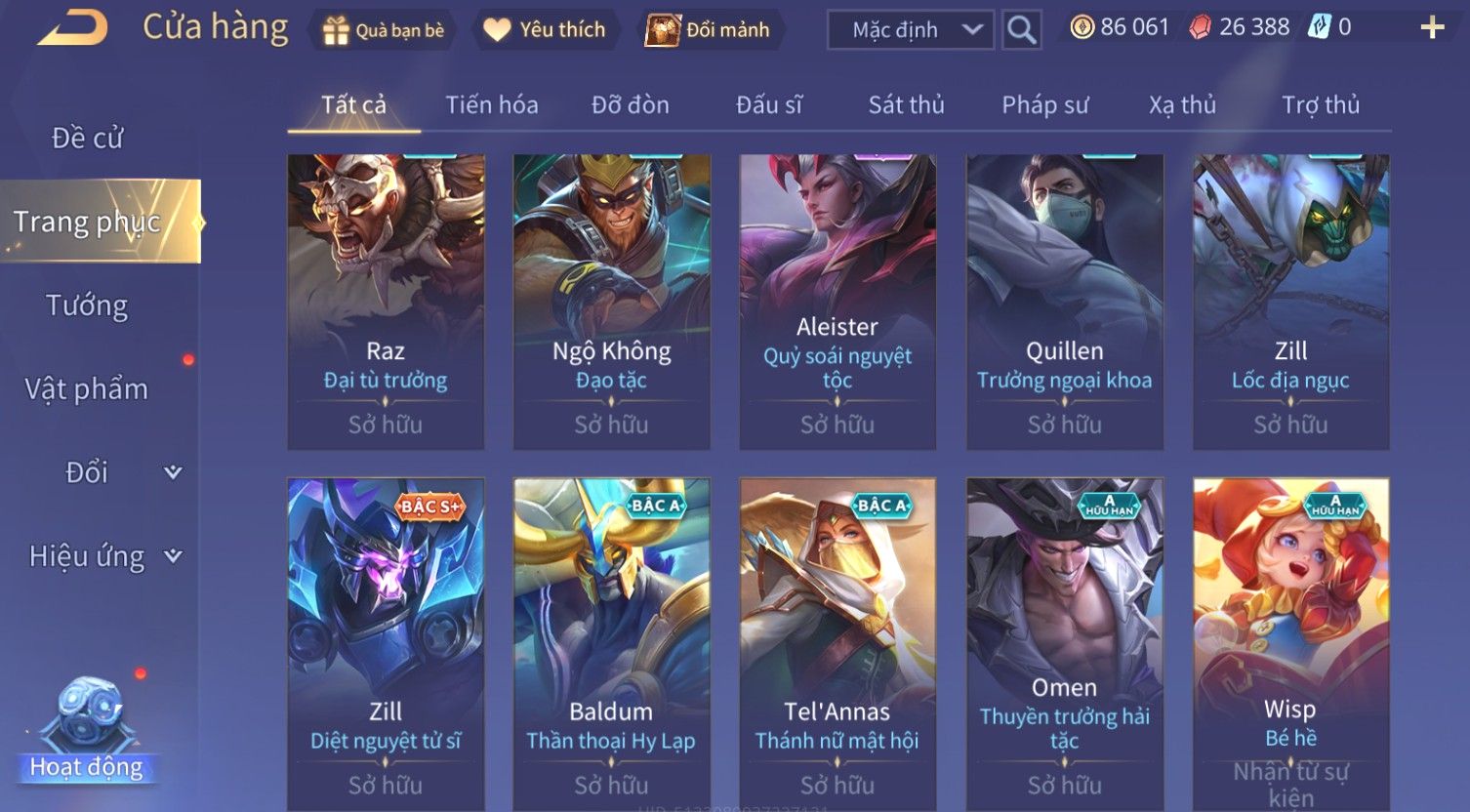Go to Vật phẩm sidebar menu

pyautogui.click(x=87, y=388)
